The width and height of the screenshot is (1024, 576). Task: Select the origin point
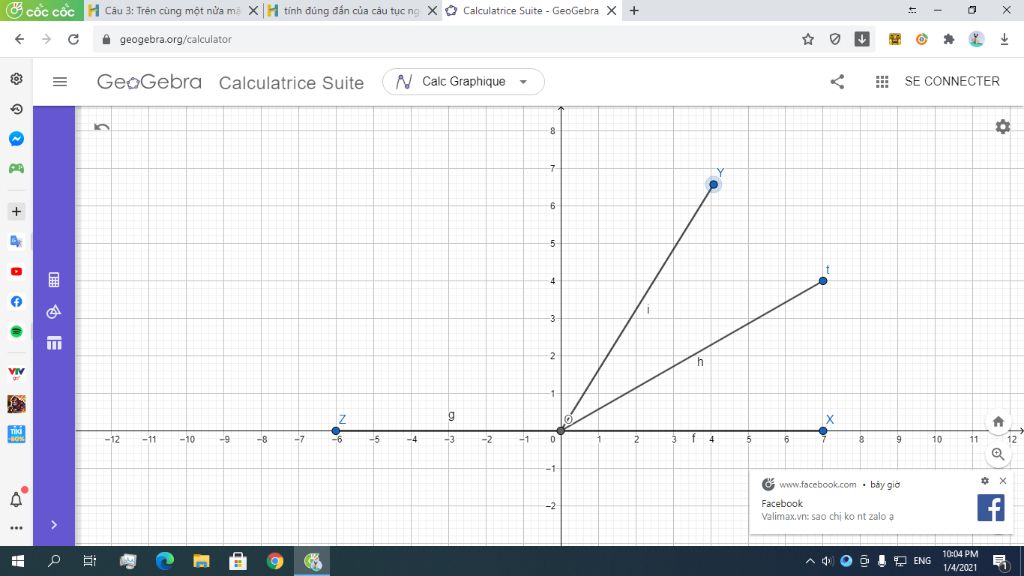561,431
